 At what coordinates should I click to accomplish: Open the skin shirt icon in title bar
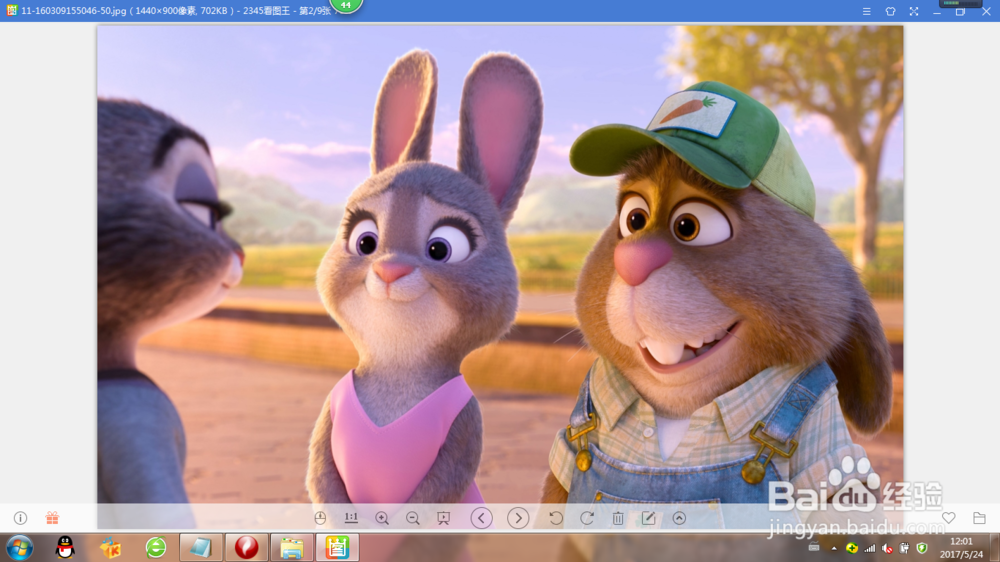click(x=890, y=11)
